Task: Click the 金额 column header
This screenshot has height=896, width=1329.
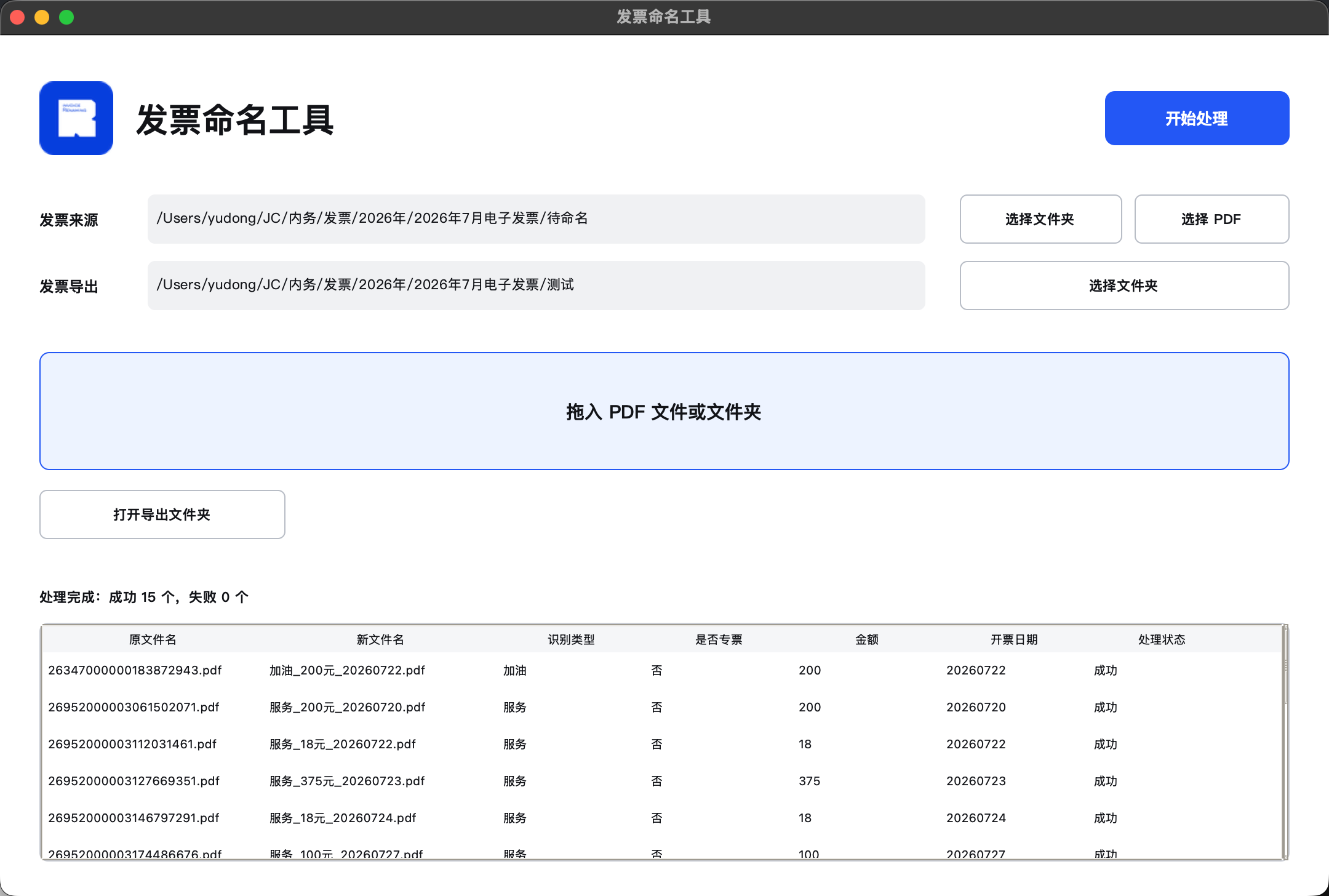Action: coord(866,639)
